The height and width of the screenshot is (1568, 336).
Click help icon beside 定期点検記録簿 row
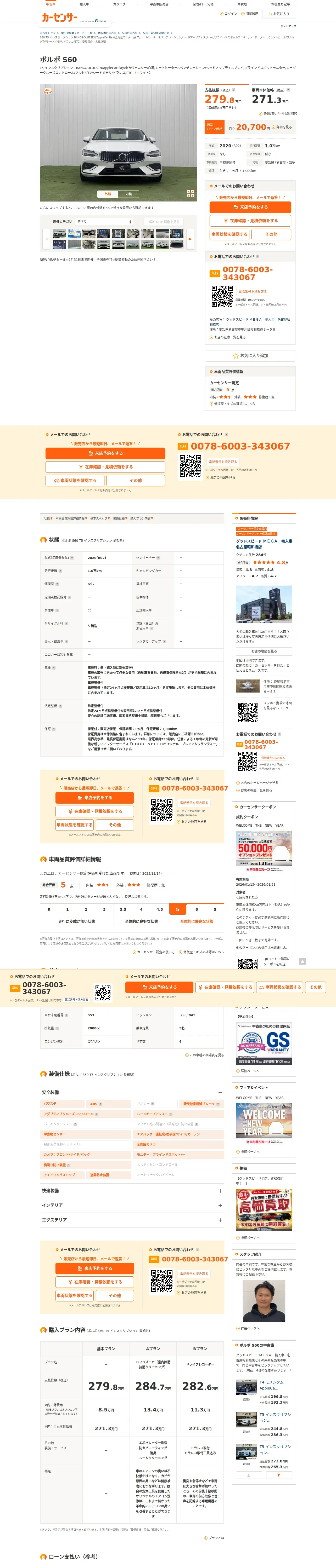pyautogui.click(x=70, y=597)
